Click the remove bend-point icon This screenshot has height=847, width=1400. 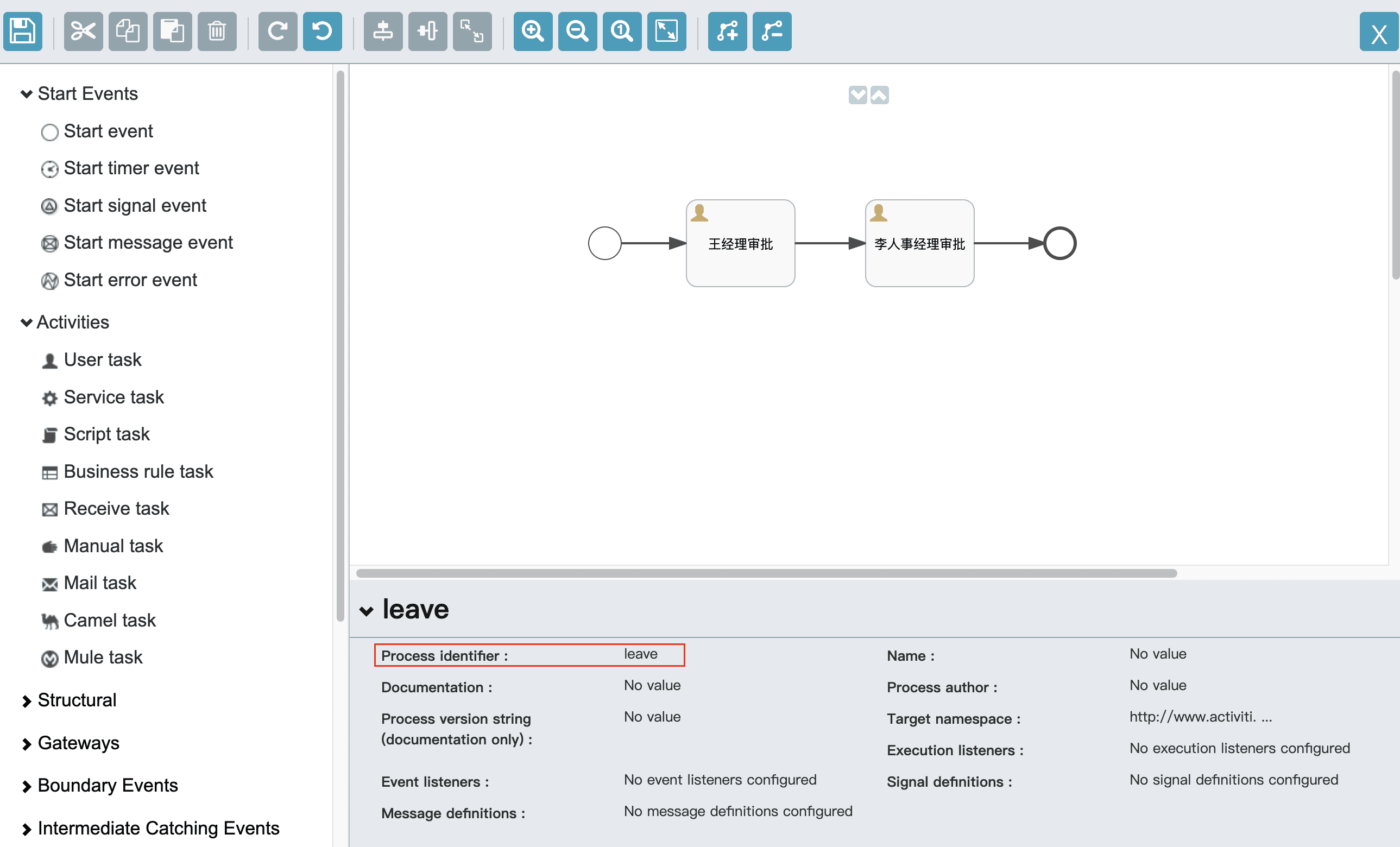[x=772, y=31]
